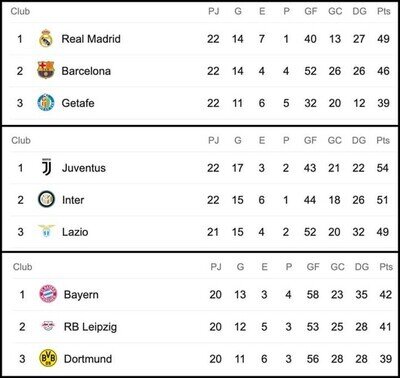This screenshot has width=400, height=378.
Task: Select Lazio's 21 matches played cell
Action: tap(213, 232)
